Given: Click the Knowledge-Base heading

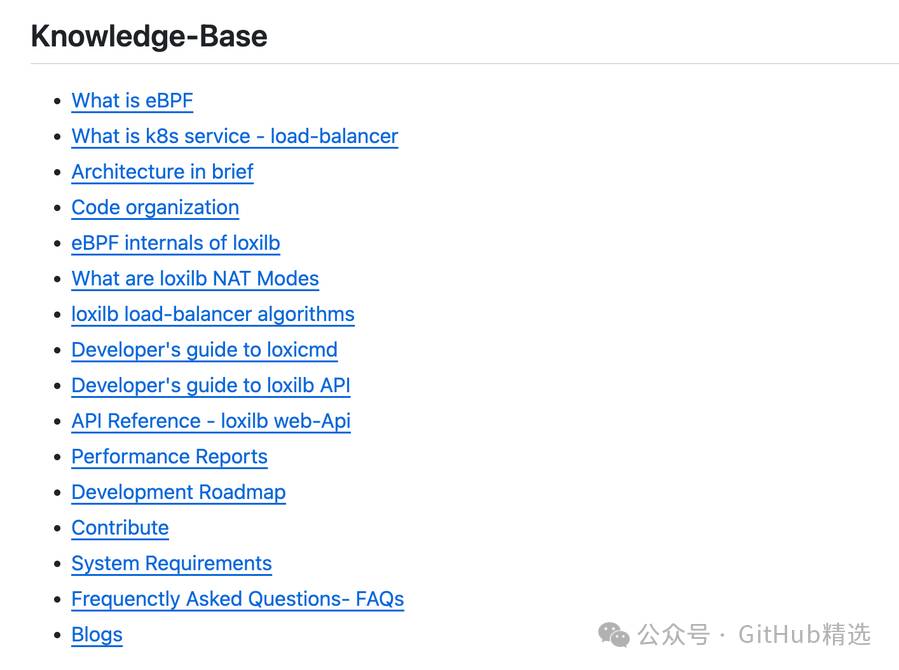Looking at the screenshot, I should (149, 36).
